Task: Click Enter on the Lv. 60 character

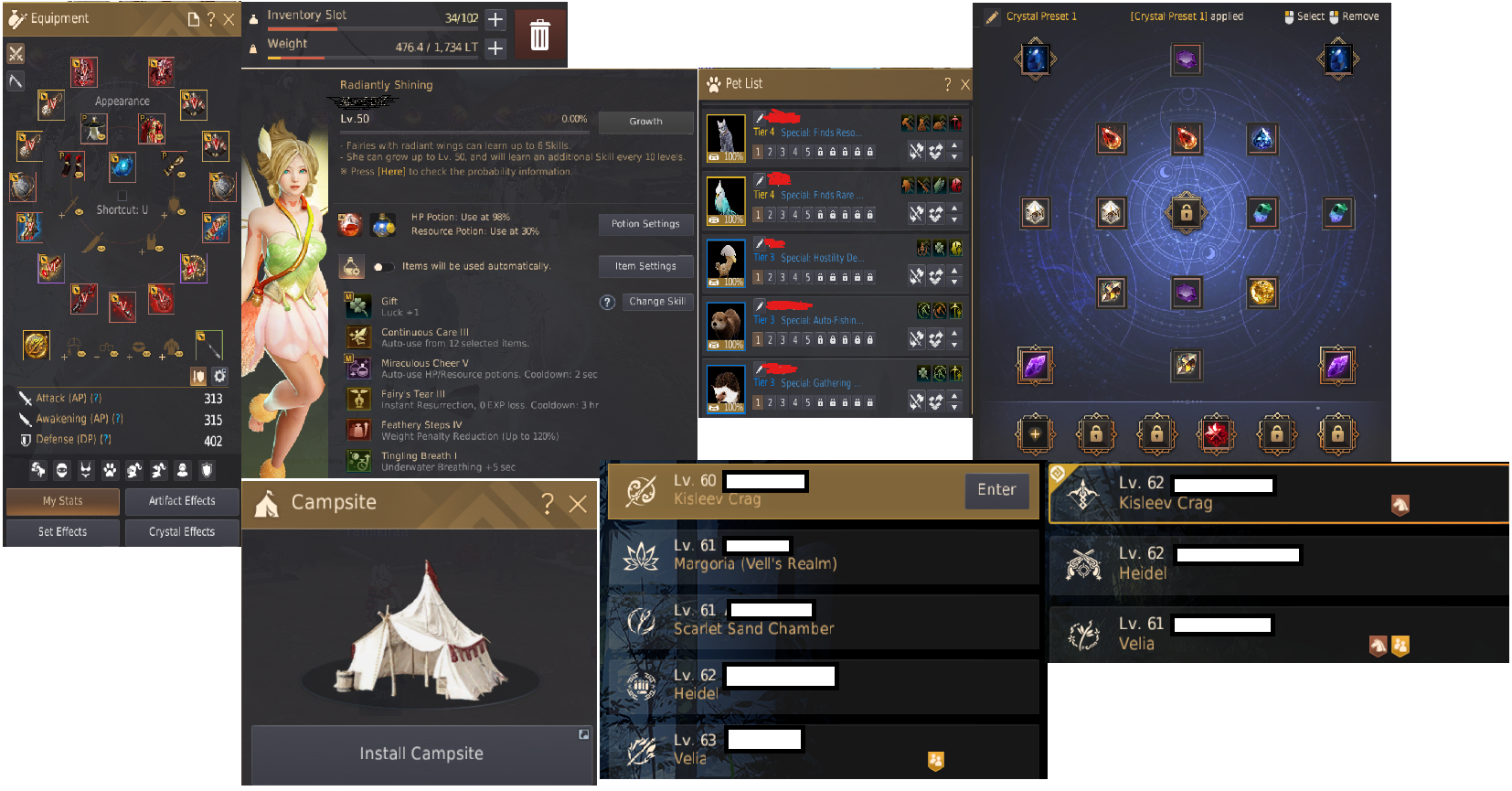Action: click(x=996, y=490)
